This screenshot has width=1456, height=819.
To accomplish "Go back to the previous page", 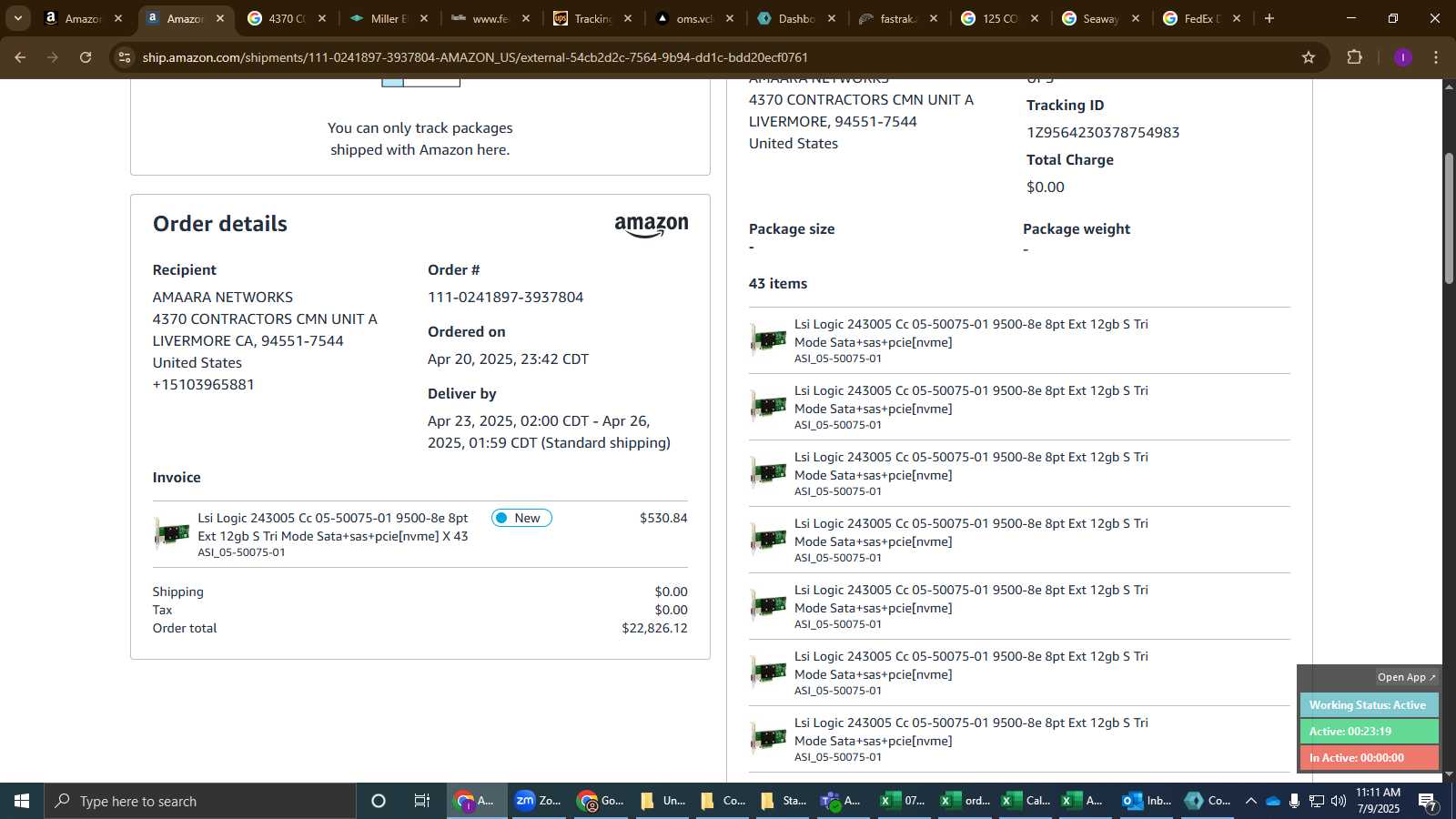I will click(20, 57).
